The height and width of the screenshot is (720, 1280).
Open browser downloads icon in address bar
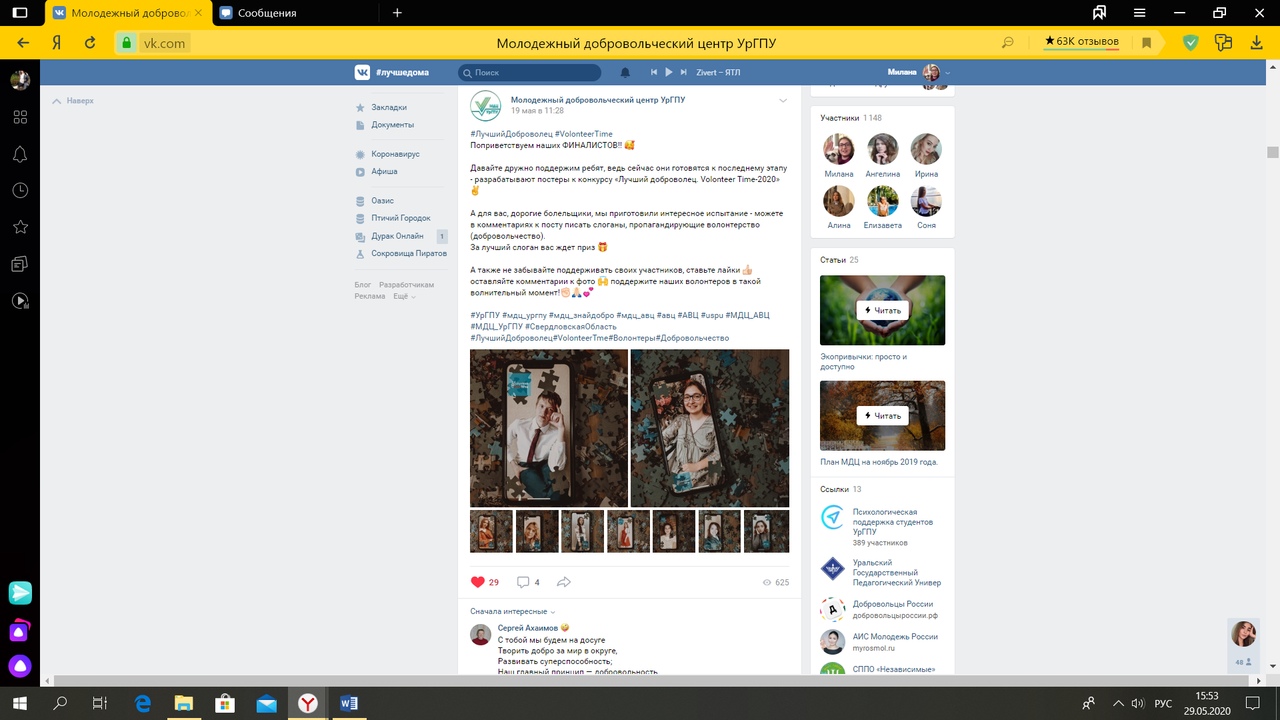[x=1257, y=43]
